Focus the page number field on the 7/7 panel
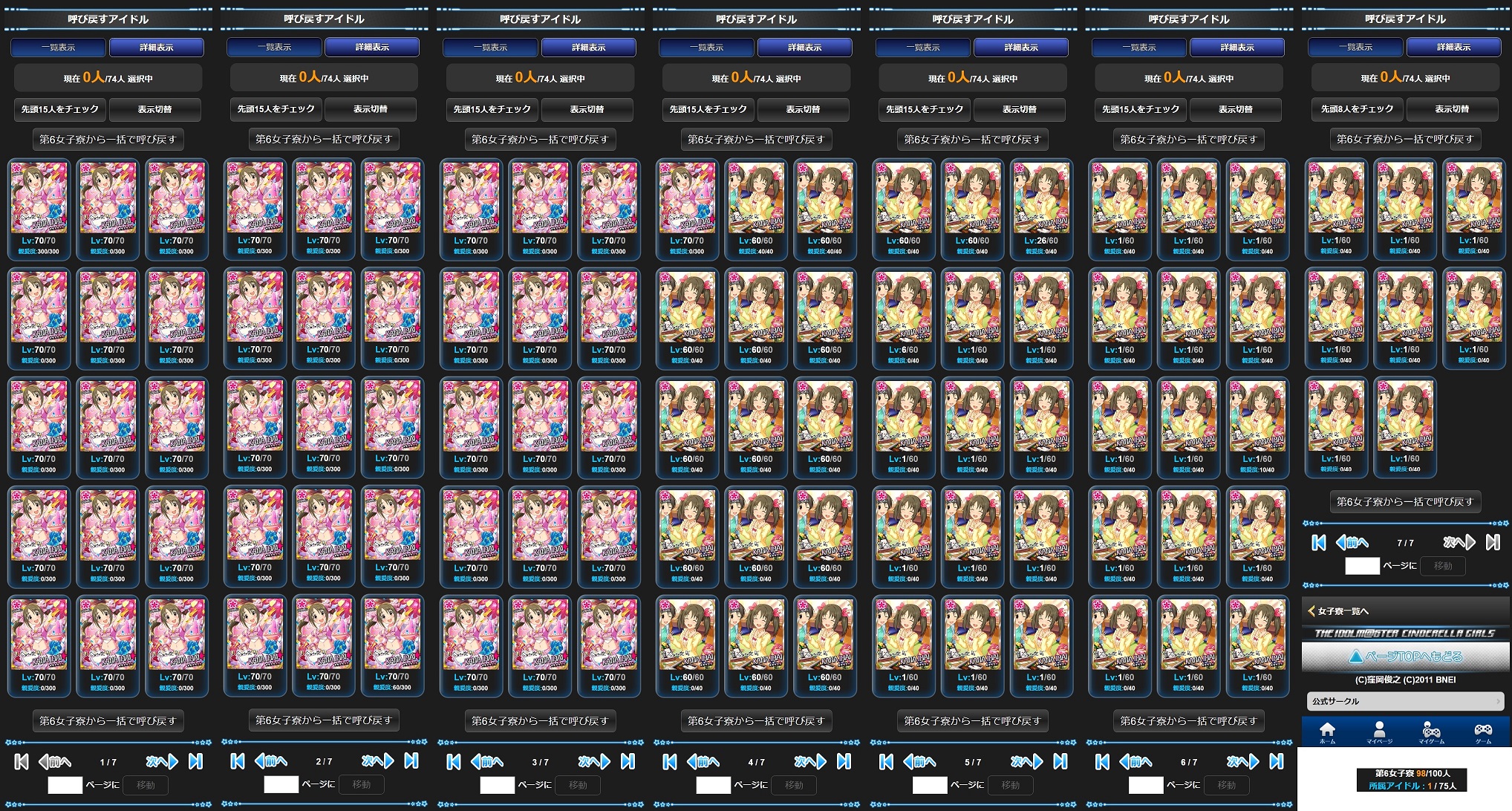Viewport: 1512px width, 811px height. [x=1363, y=567]
